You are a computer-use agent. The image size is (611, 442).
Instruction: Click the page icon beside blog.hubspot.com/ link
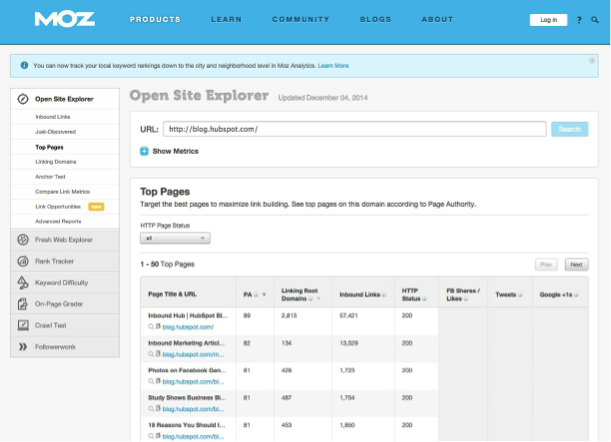pyautogui.click(x=158, y=326)
